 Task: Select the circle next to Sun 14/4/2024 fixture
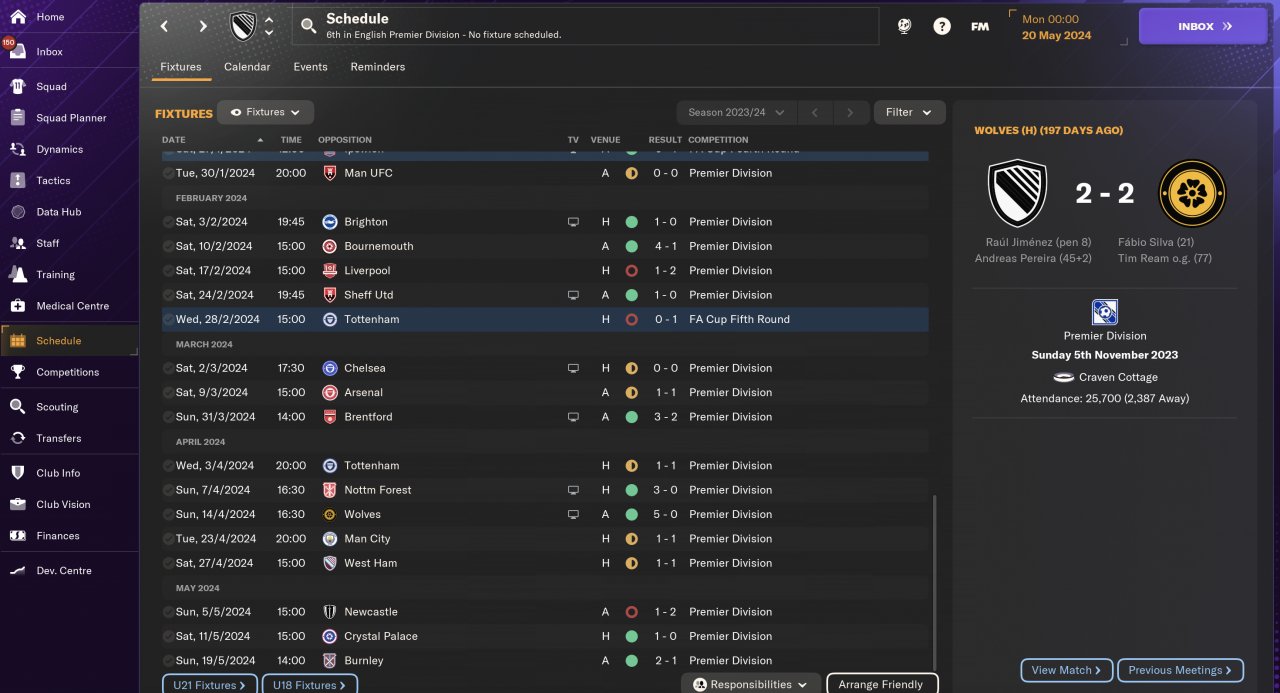[x=168, y=514]
